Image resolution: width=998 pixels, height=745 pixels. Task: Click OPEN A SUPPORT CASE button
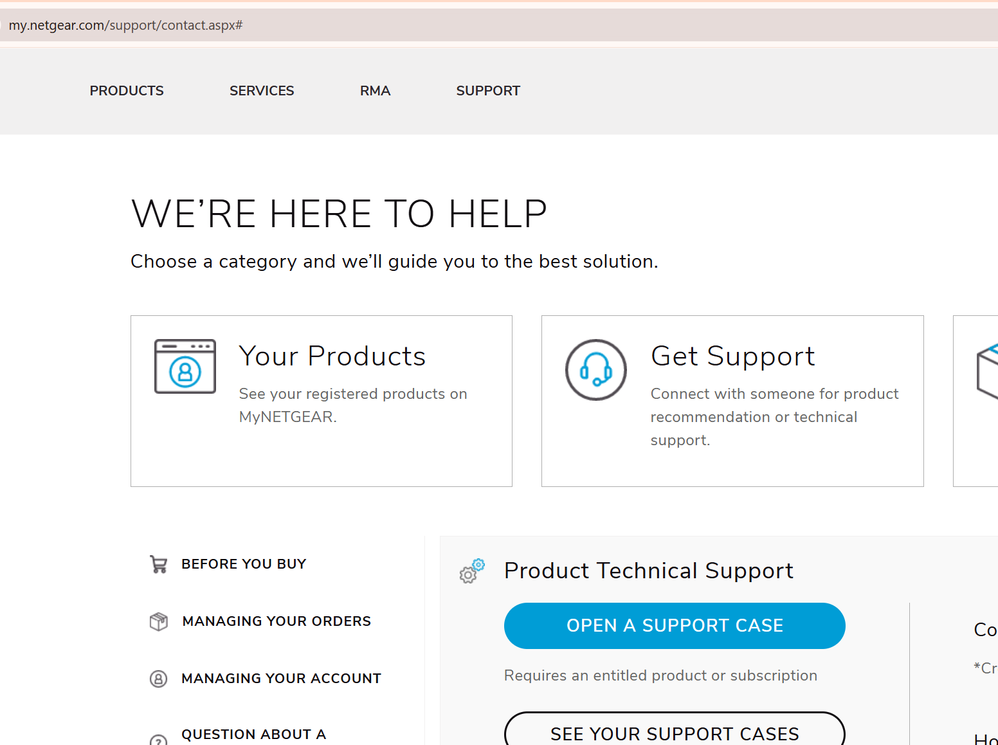pyautogui.click(x=675, y=626)
